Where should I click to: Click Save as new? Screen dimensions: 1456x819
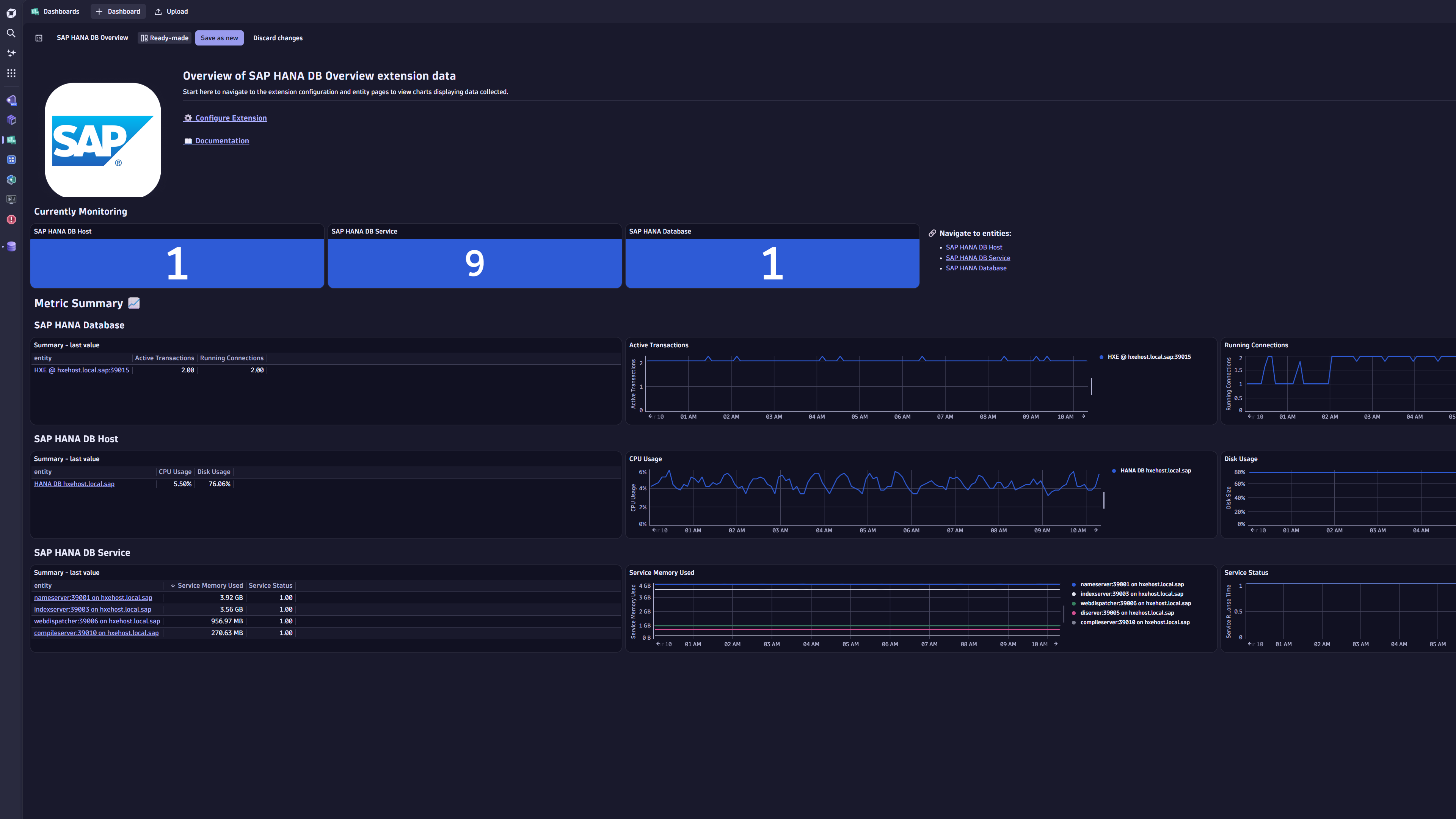219,38
